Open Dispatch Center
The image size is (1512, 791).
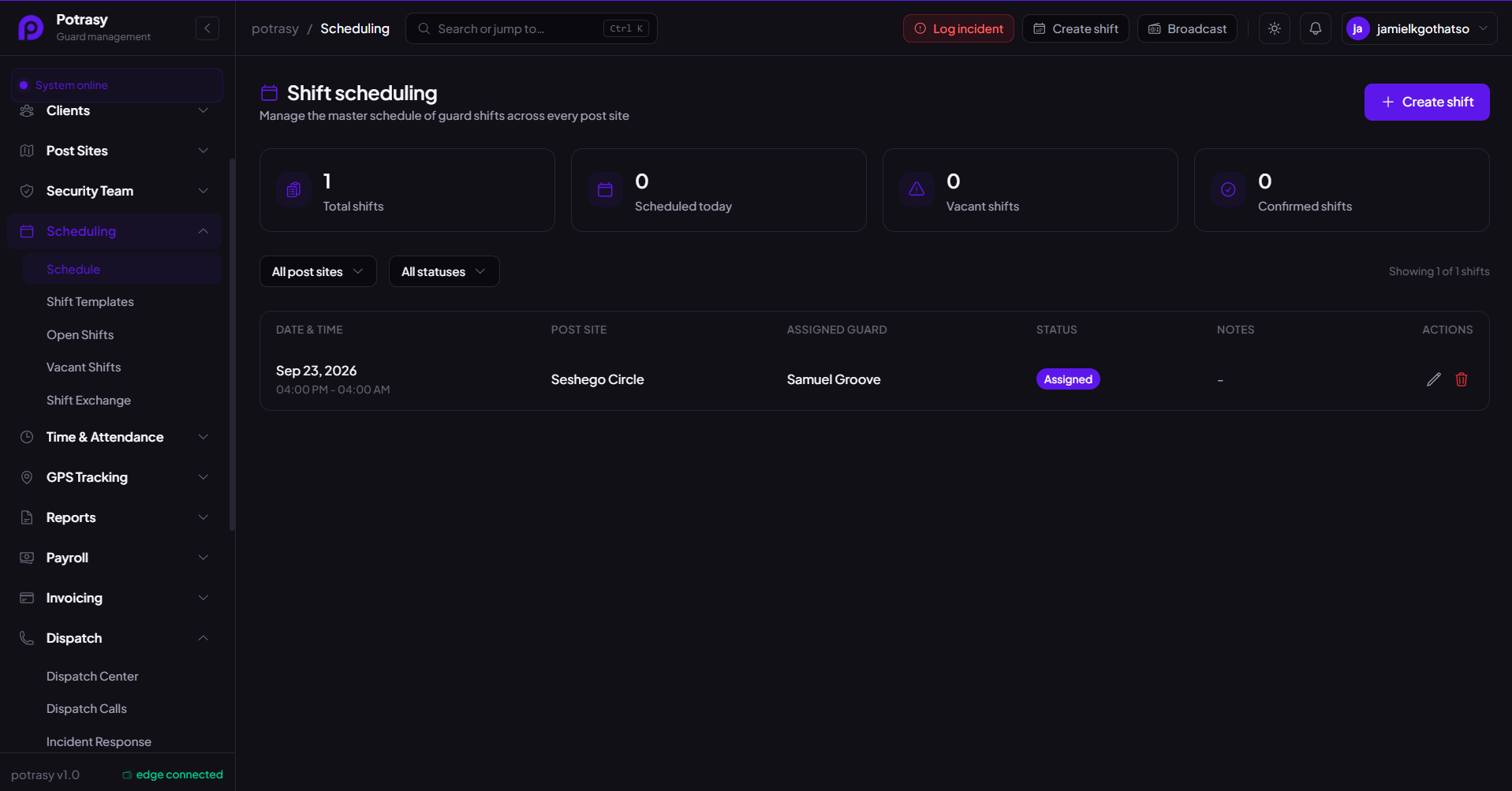pyautogui.click(x=92, y=677)
